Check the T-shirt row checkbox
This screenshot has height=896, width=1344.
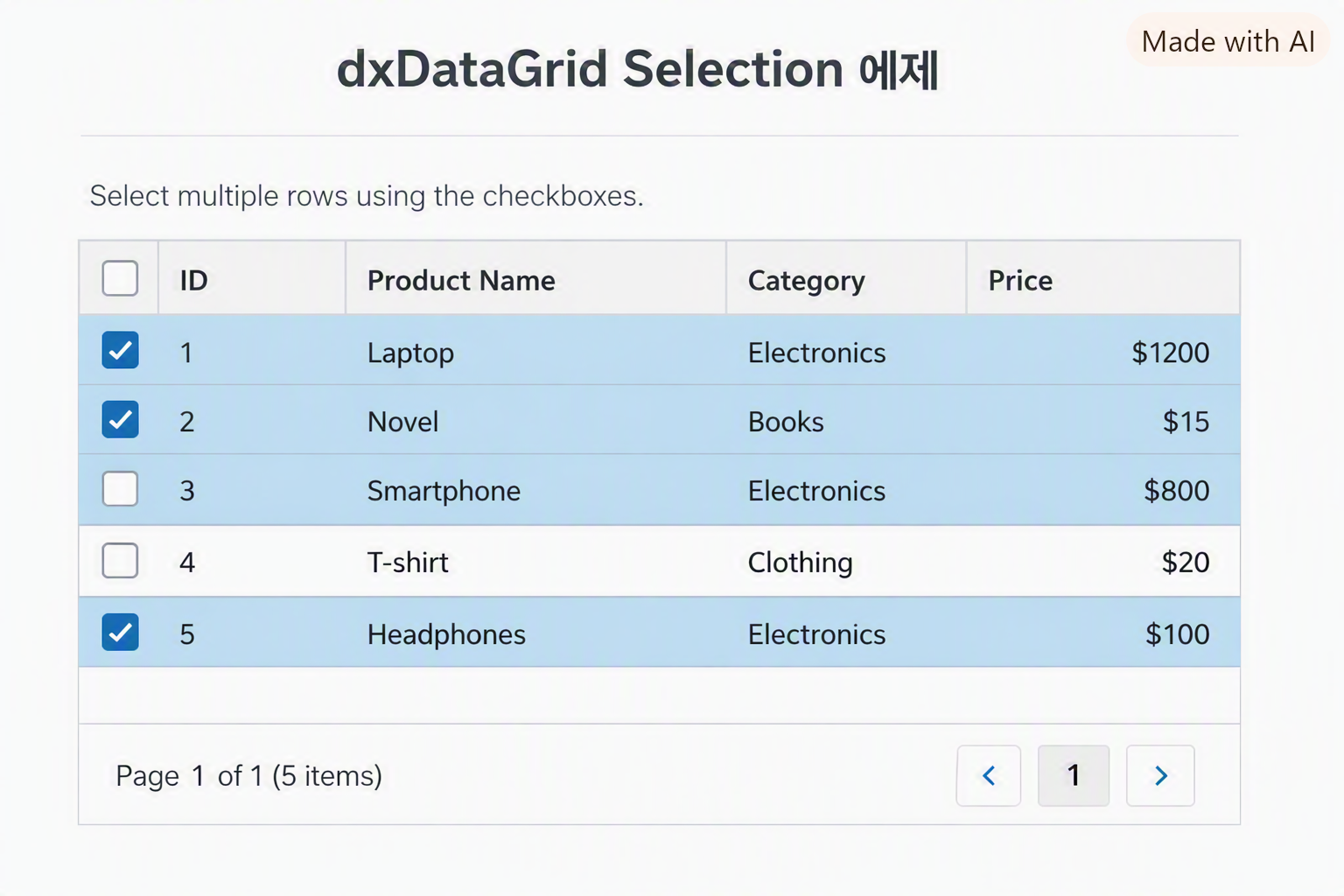pyautogui.click(x=120, y=560)
